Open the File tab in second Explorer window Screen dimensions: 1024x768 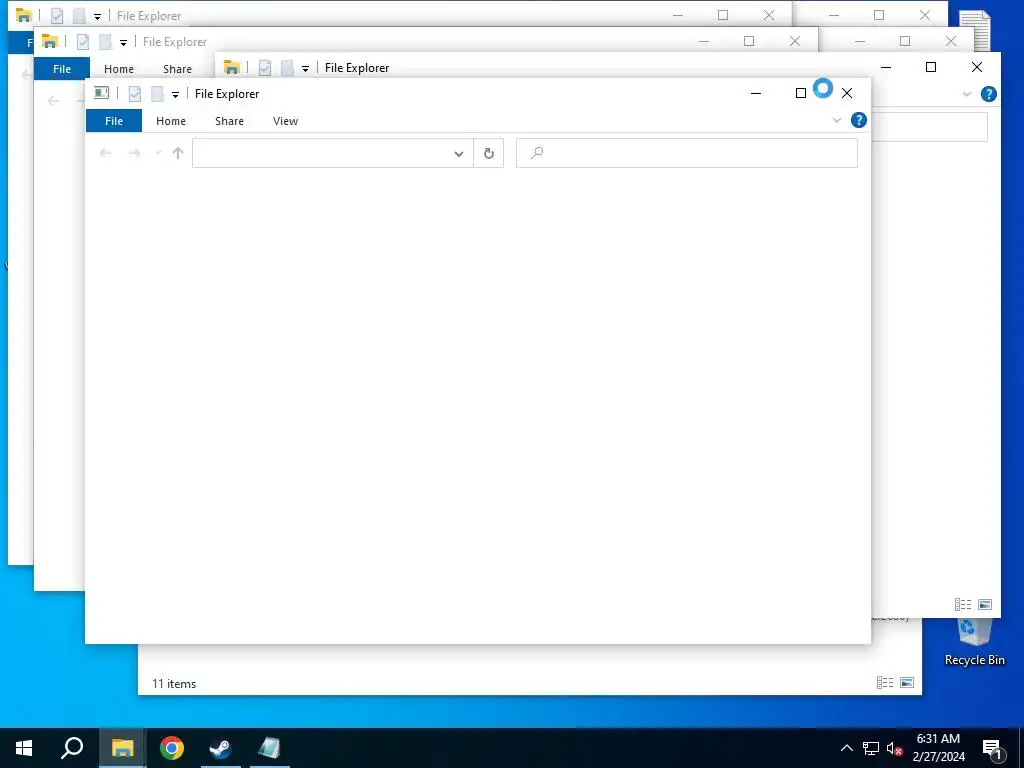61,69
